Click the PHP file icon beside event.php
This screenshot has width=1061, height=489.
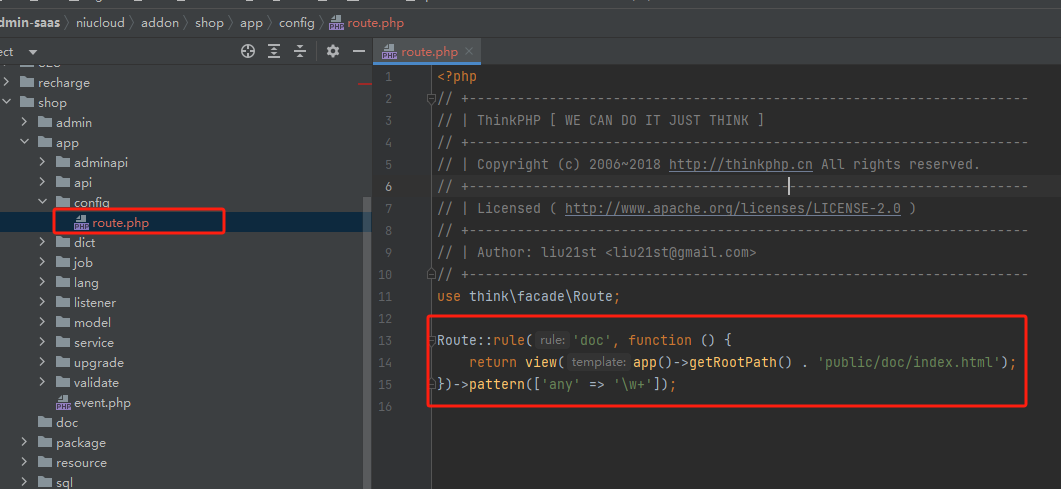63,403
